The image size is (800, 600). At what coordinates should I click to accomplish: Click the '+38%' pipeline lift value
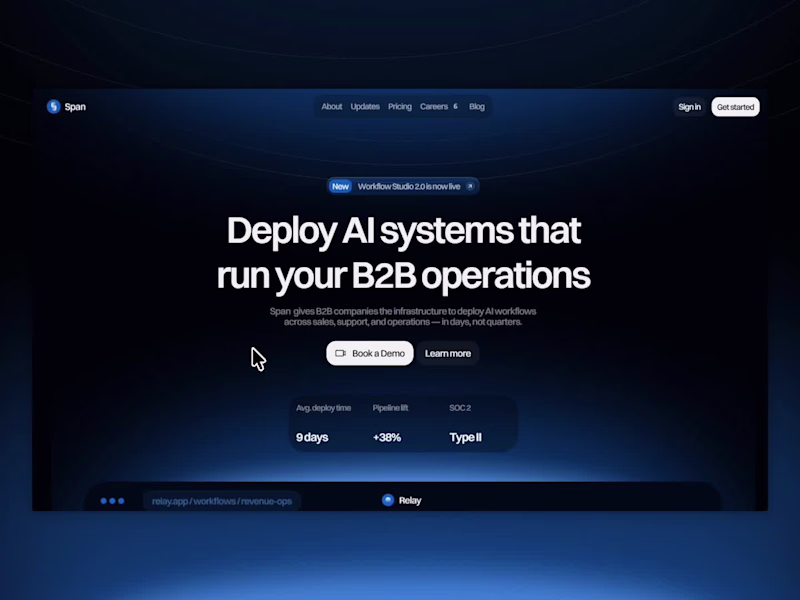click(x=387, y=437)
